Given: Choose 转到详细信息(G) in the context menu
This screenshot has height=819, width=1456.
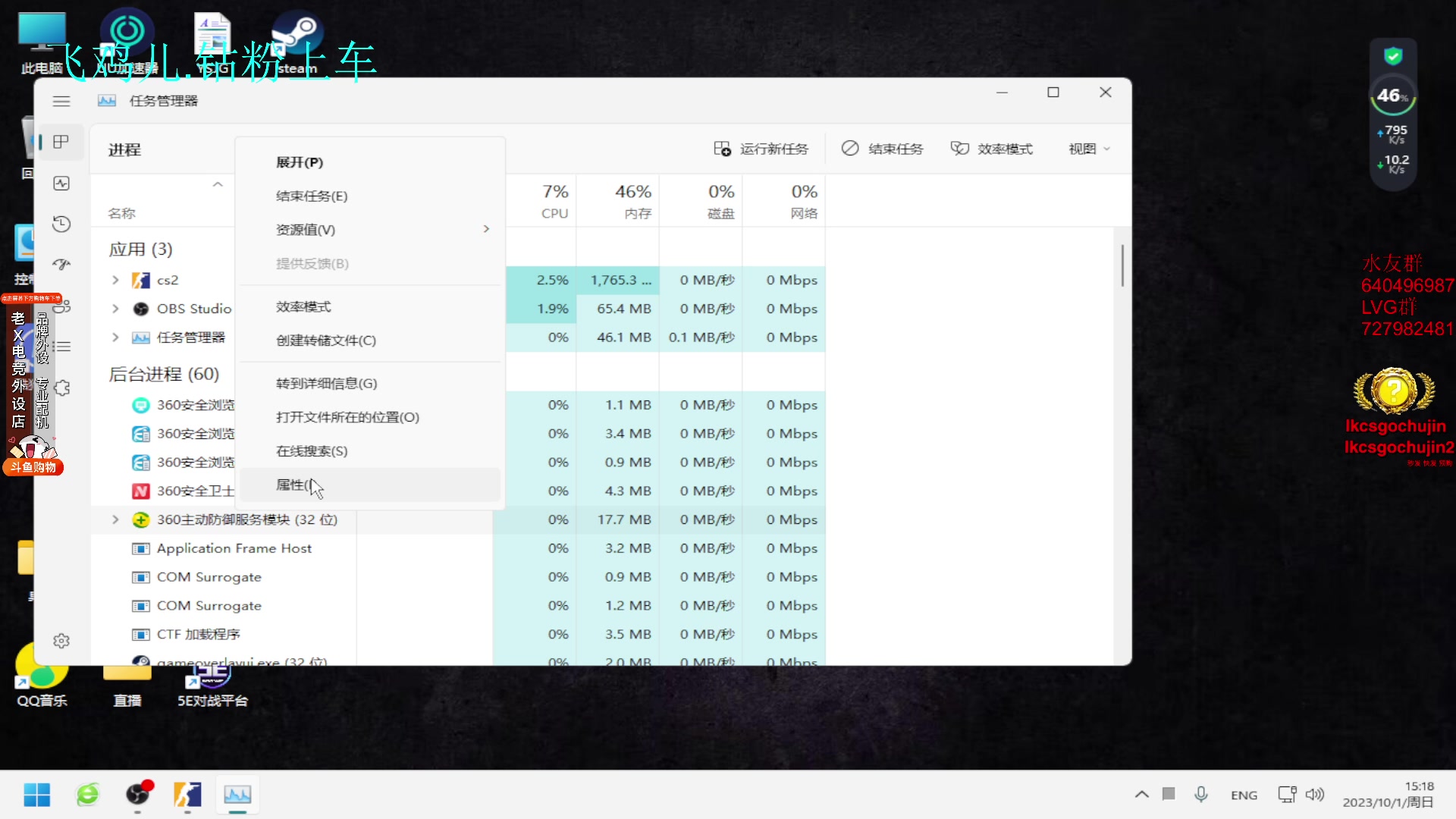Looking at the screenshot, I should coord(370,384).
